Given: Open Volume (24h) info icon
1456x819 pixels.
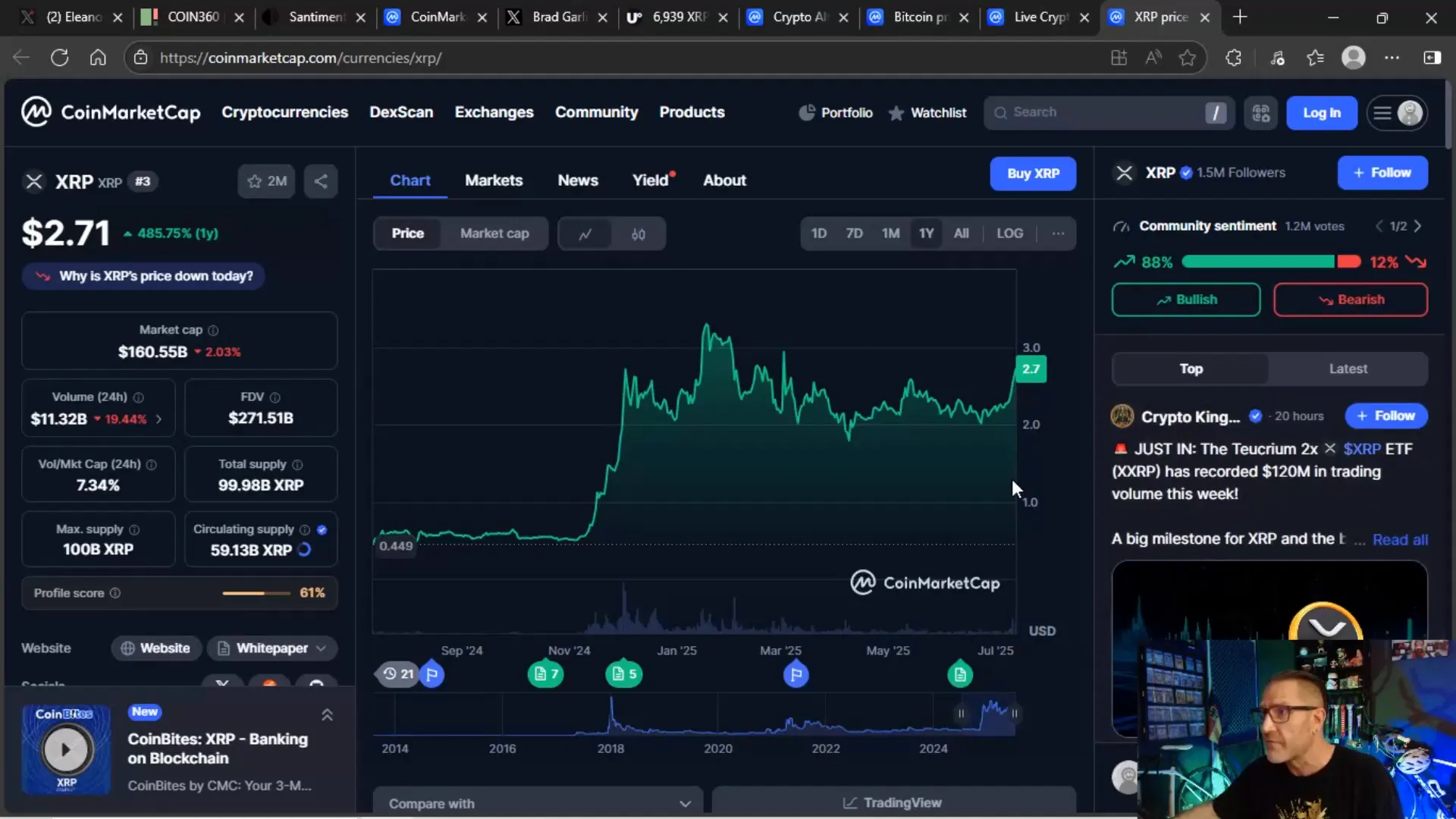Looking at the screenshot, I should [139, 397].
